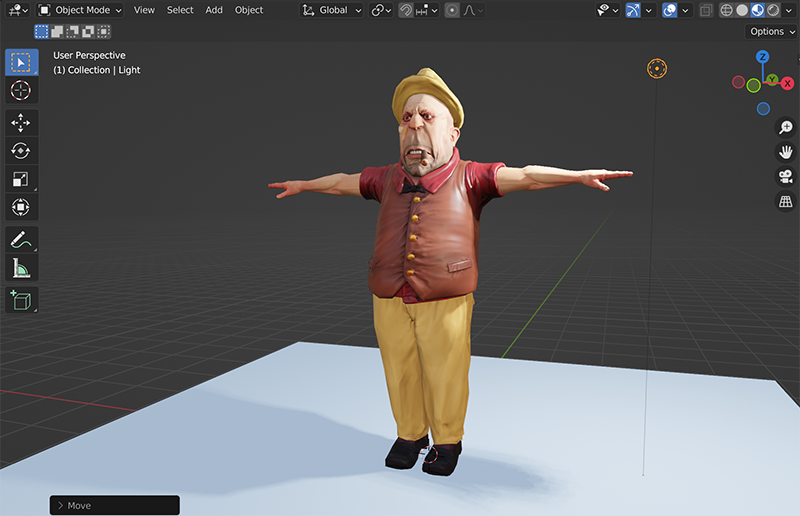Image resolution: width=800 pixels, height=516 pixels.
Task: Click the "(1) Collection | Light" text
Action: (x=97, y=70)
